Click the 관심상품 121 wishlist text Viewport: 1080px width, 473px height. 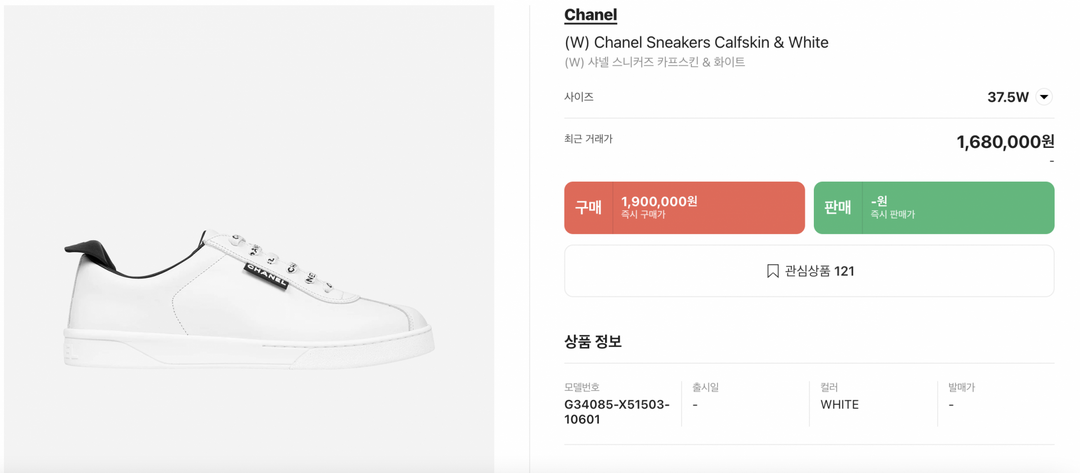[x=819, y=271]
